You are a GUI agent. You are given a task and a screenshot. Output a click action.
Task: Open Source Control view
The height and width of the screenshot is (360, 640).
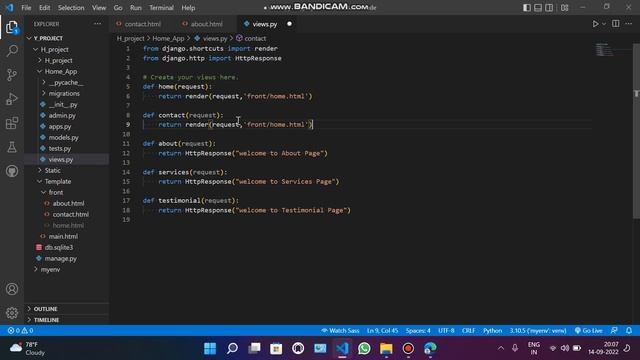(x=12, y=75)
